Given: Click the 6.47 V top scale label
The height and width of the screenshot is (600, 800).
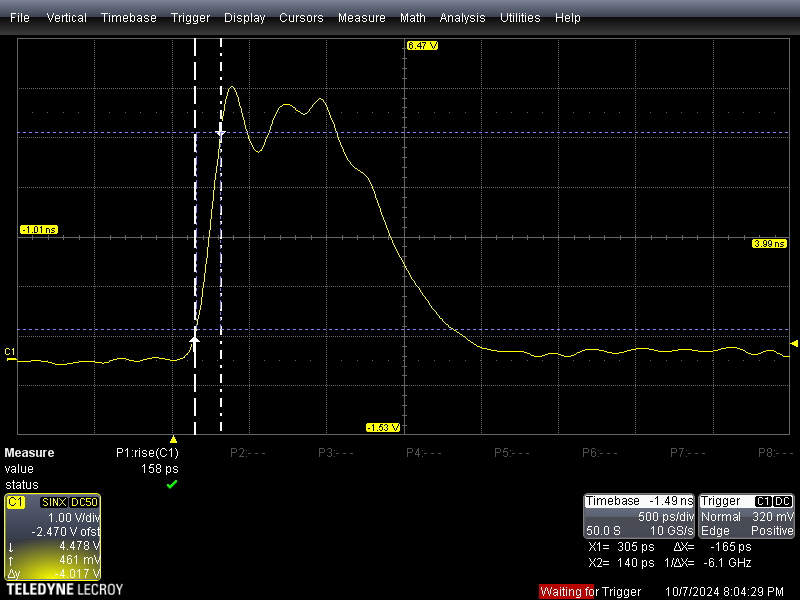Looking at the screenshot, I should [x=422, y=46].
